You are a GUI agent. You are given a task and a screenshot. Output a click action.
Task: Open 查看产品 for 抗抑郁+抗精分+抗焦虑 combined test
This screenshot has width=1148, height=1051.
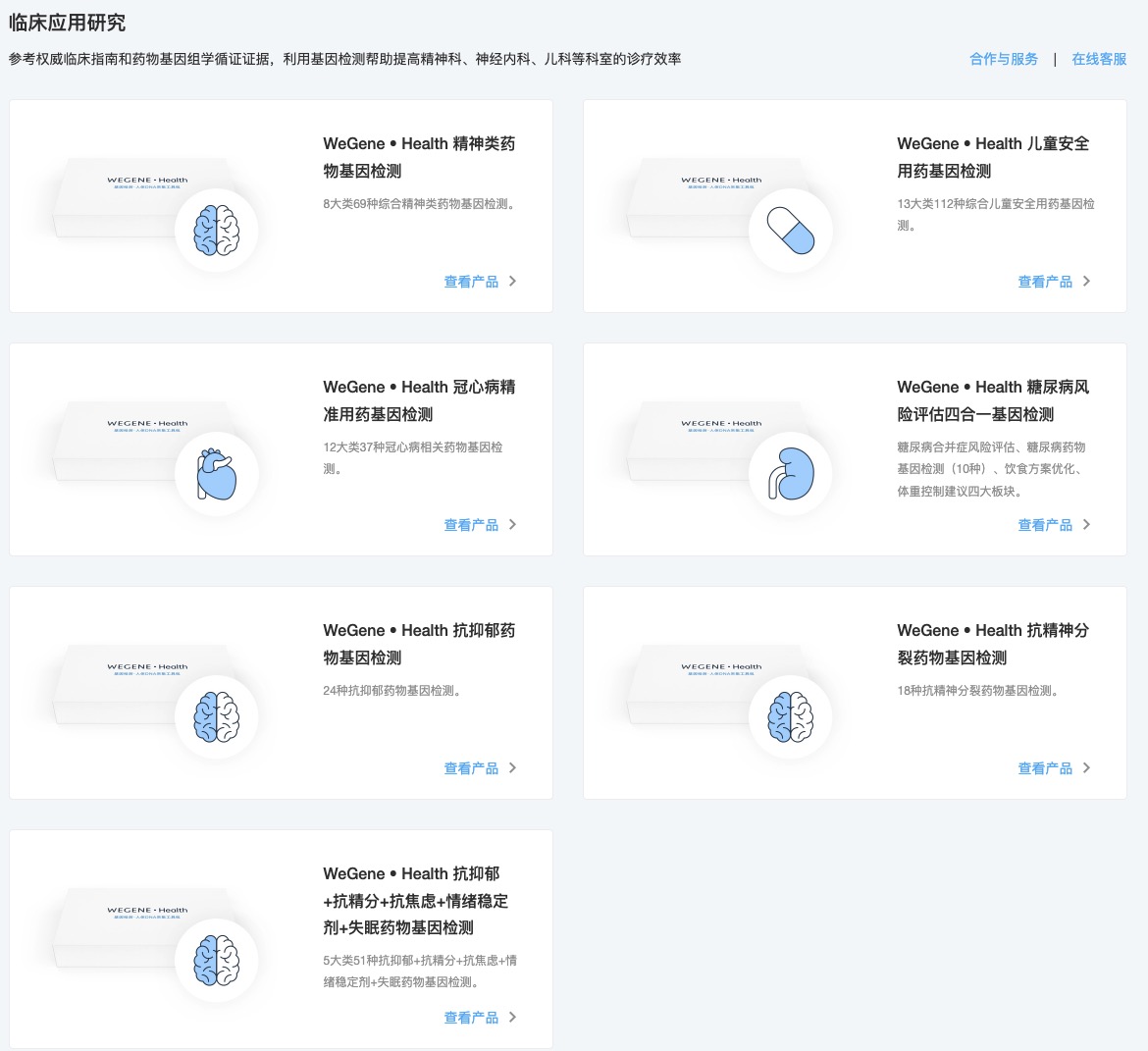(472, 1018)
